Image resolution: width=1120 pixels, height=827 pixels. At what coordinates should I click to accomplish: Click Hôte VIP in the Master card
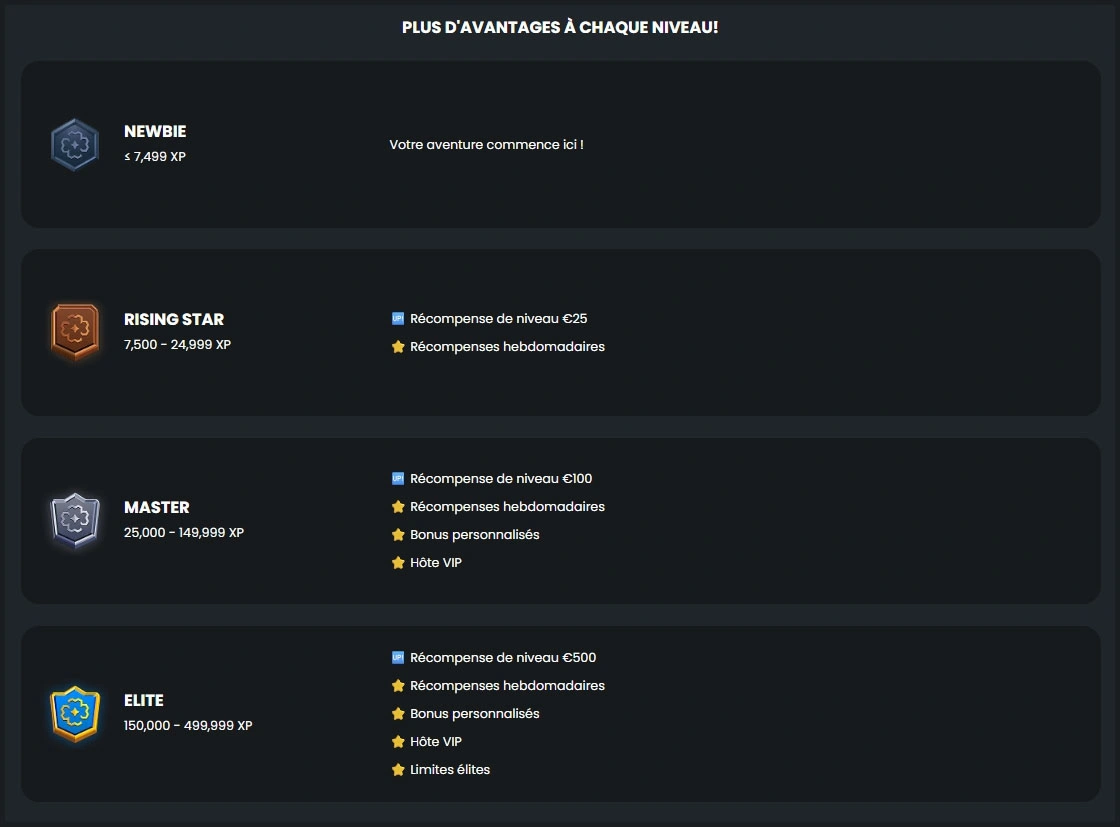pyautogui.click(x=436, y=563)
